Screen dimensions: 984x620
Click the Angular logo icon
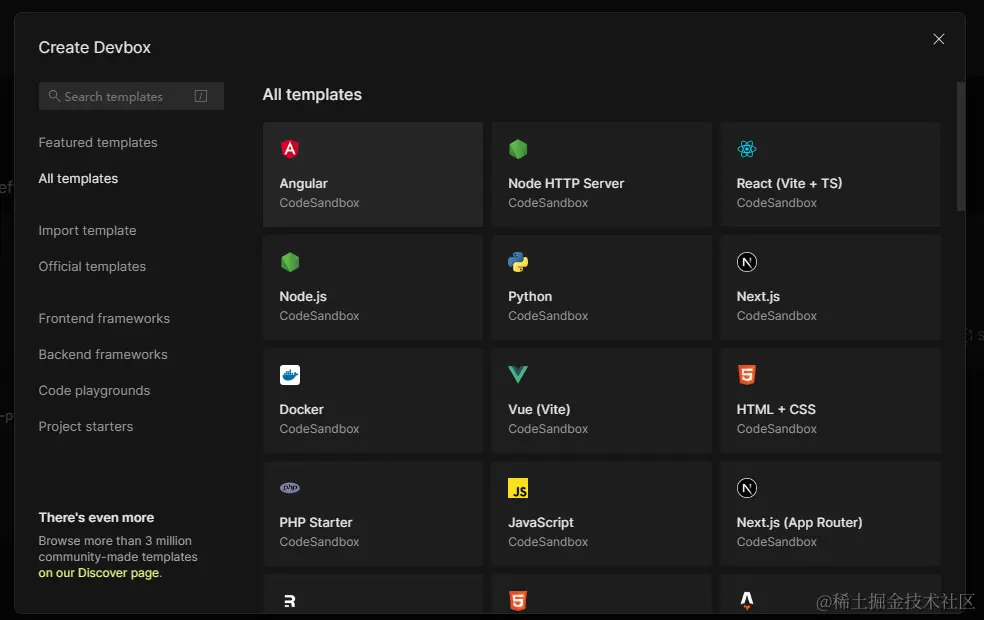click(289, 149)
